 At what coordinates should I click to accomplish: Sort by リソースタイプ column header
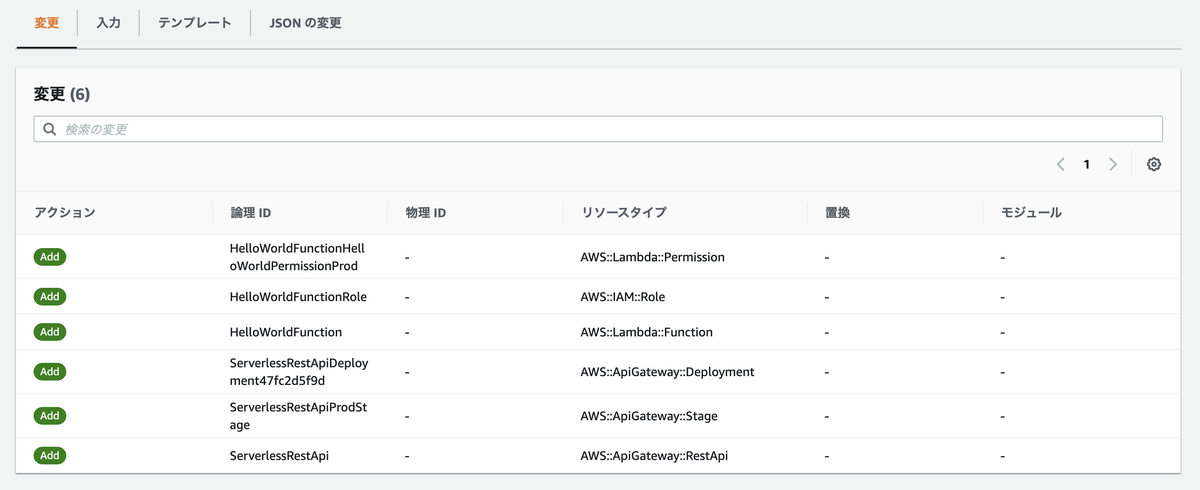pos(616,213)
